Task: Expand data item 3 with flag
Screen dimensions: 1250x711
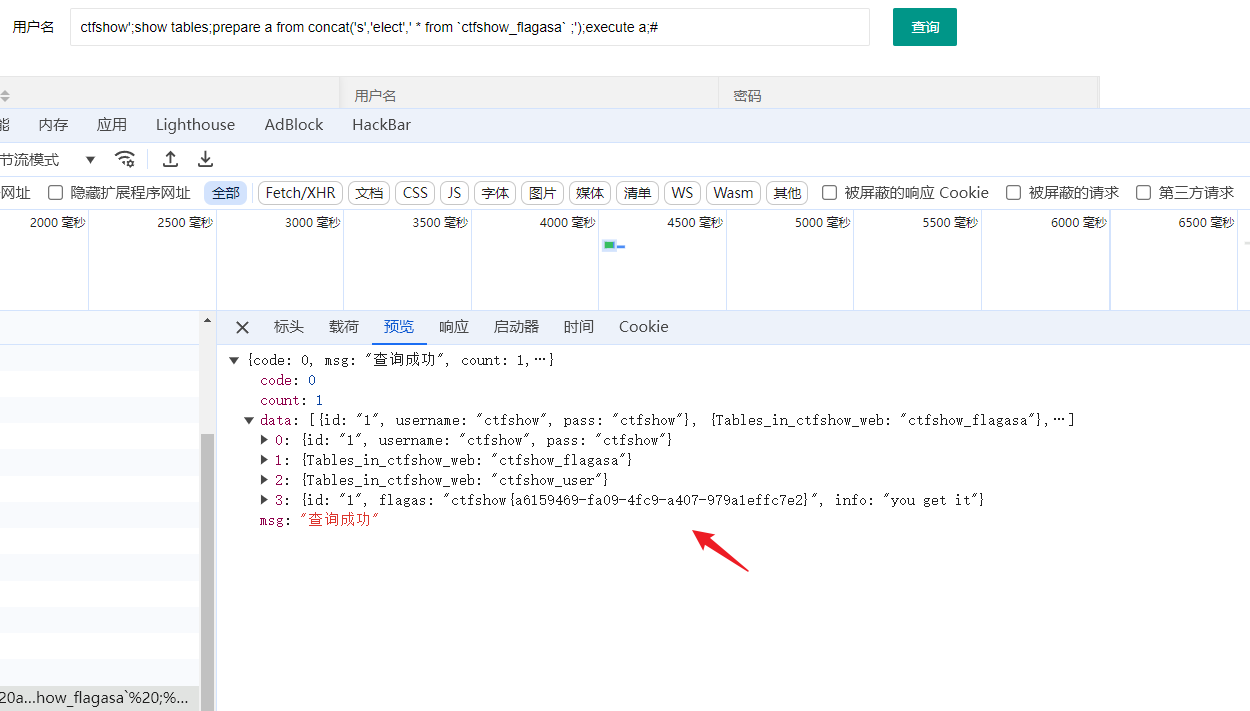Action: 265,500
